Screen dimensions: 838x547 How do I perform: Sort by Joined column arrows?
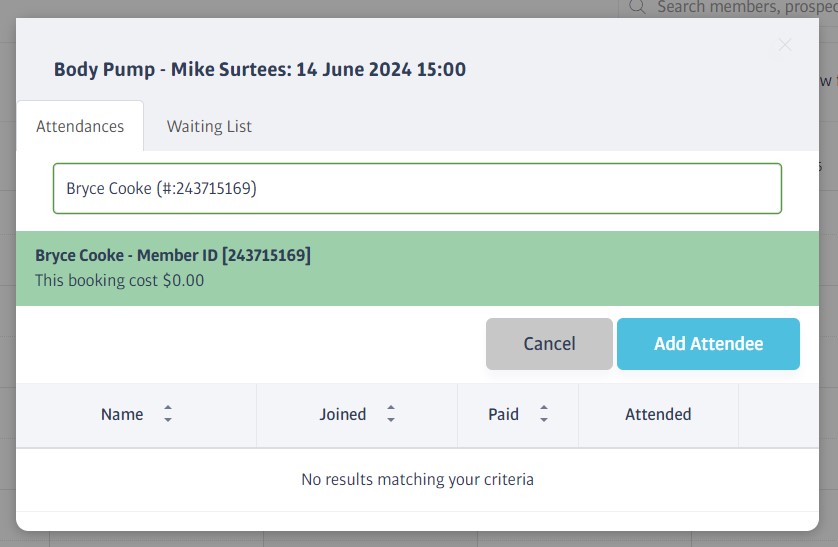(391, 414)
